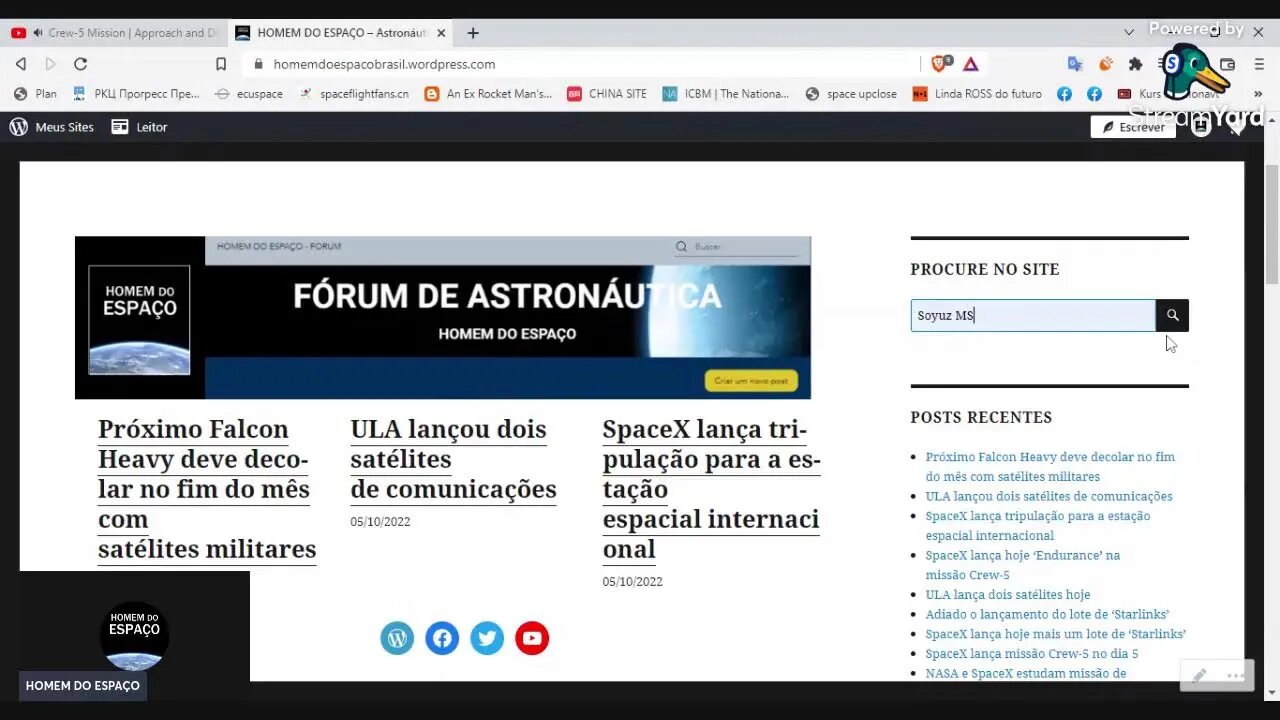Open the SpaceX lança tripulação headline
Viewport: 1280px width, 720px height.
711,489
